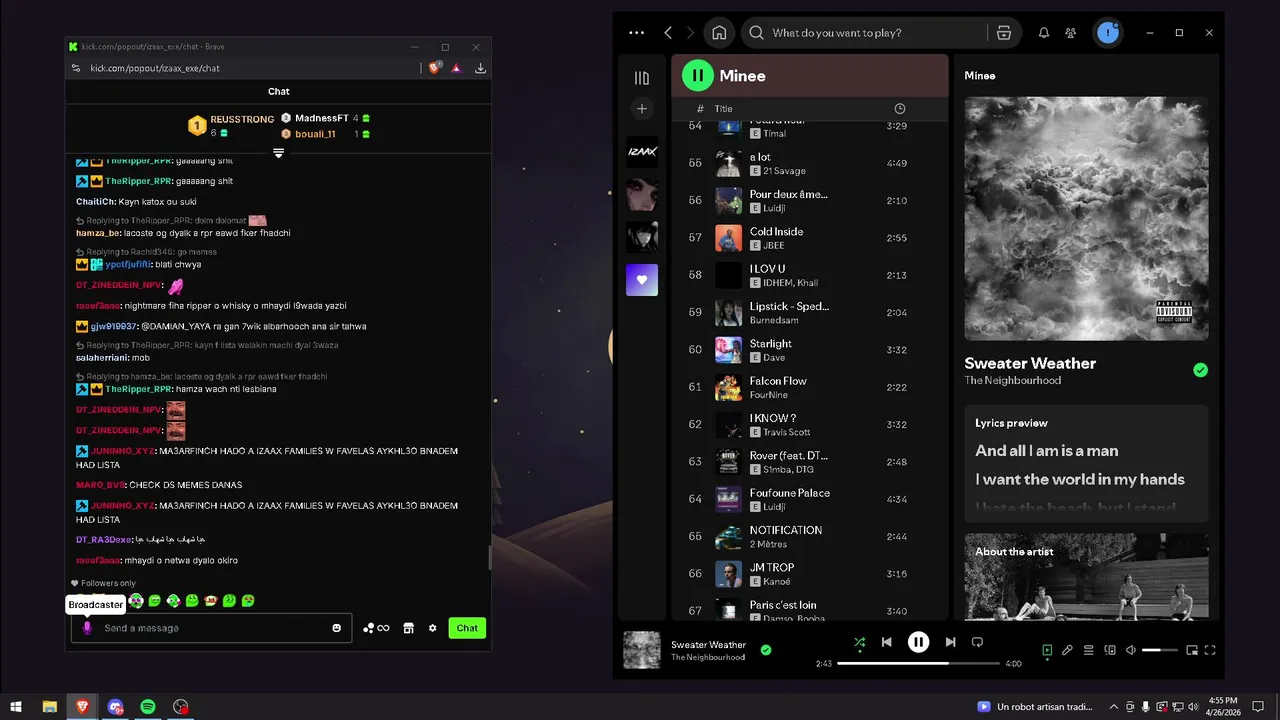The width and height of the screenshot is (1280, 720).
Task: Enter Spotify full screen mode
Action: coord(1210,650)
